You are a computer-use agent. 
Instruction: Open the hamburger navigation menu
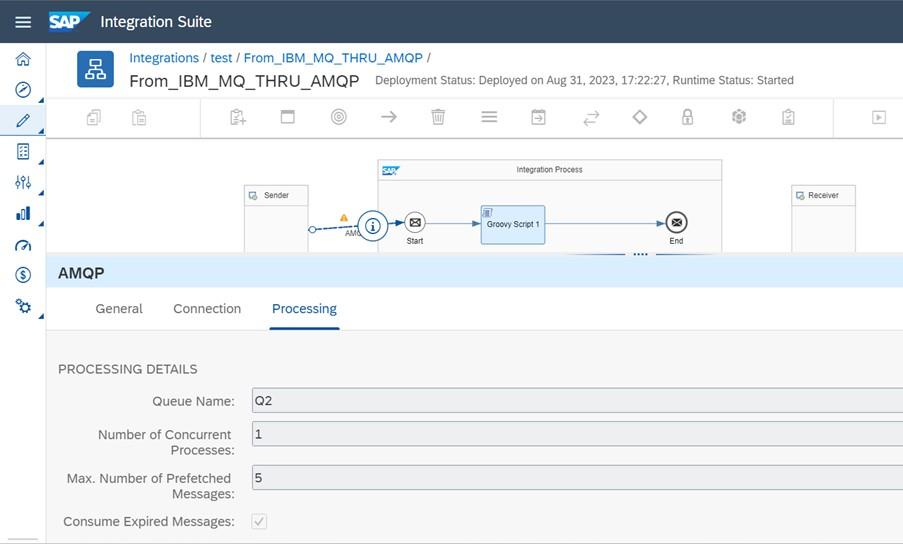pyautogui.click(x=23, y=22)
